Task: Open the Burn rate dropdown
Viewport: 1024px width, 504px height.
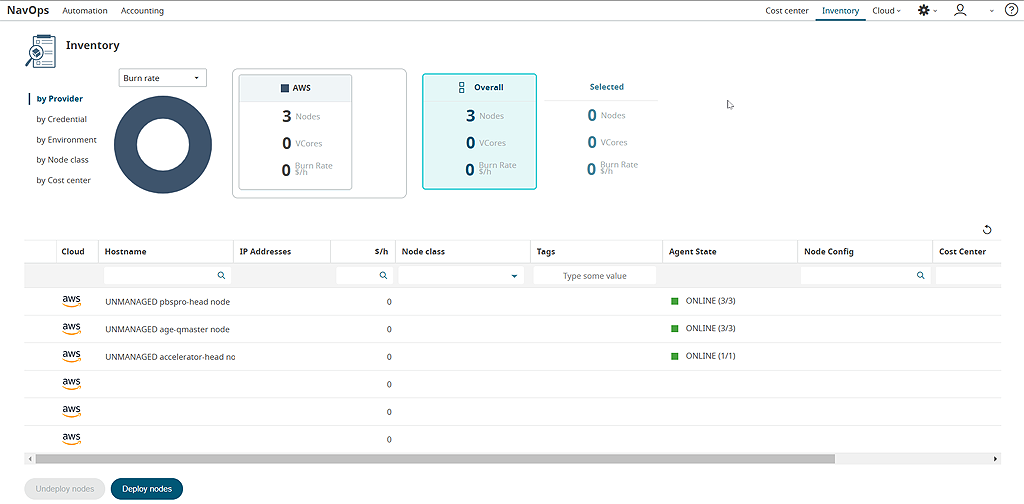Action: [x=162, y=78]
